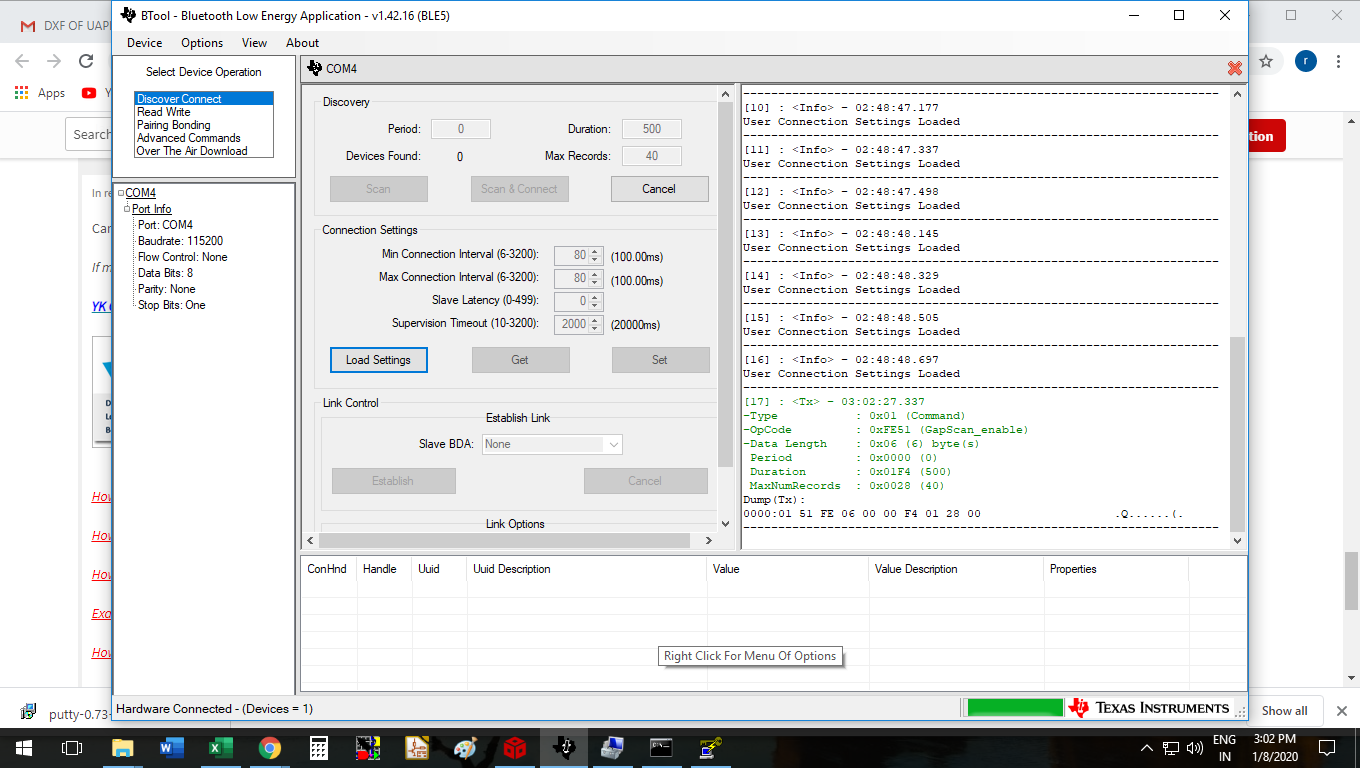The height and width of the screenshot is (768, 1360).
Task: Click the BTool logo in the title bar
Action: (128, 15)
